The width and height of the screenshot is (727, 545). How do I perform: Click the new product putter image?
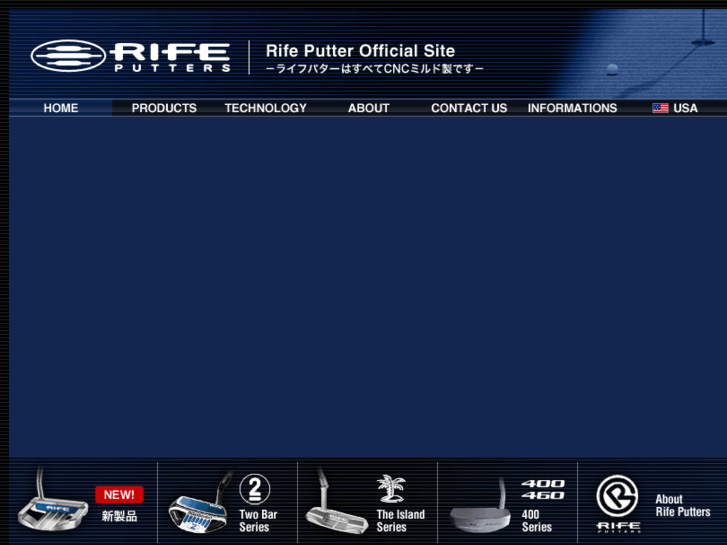pos(52,501)
